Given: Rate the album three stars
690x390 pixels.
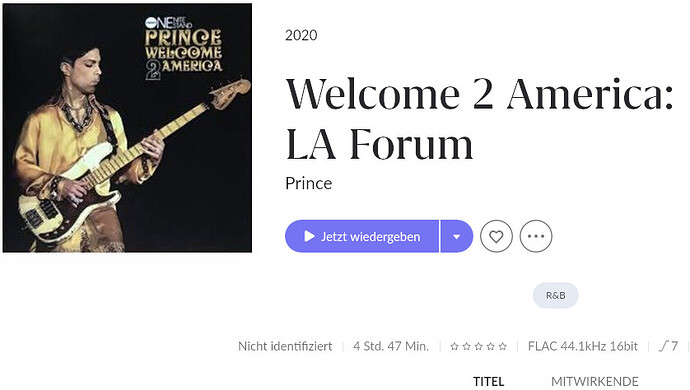Looking at the screenshot, I should (x=478, y=347).
